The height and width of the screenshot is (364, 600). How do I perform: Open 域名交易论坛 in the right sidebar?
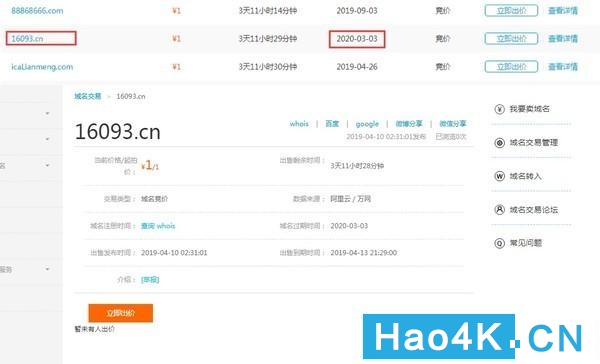click(534, 210)
